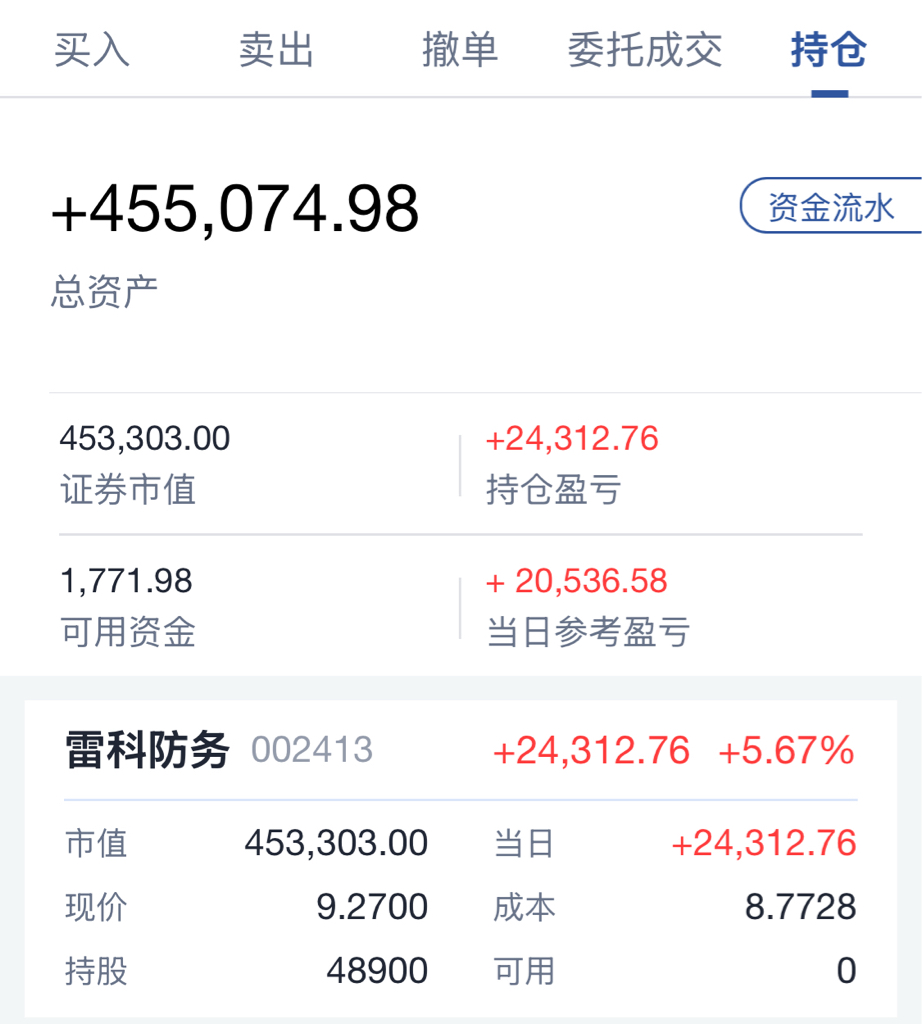The height and width of the screenshot is (1024, 922).
Task: Click the 可用 value 0 in 雷科防务 card
Action: coord(846,970)
